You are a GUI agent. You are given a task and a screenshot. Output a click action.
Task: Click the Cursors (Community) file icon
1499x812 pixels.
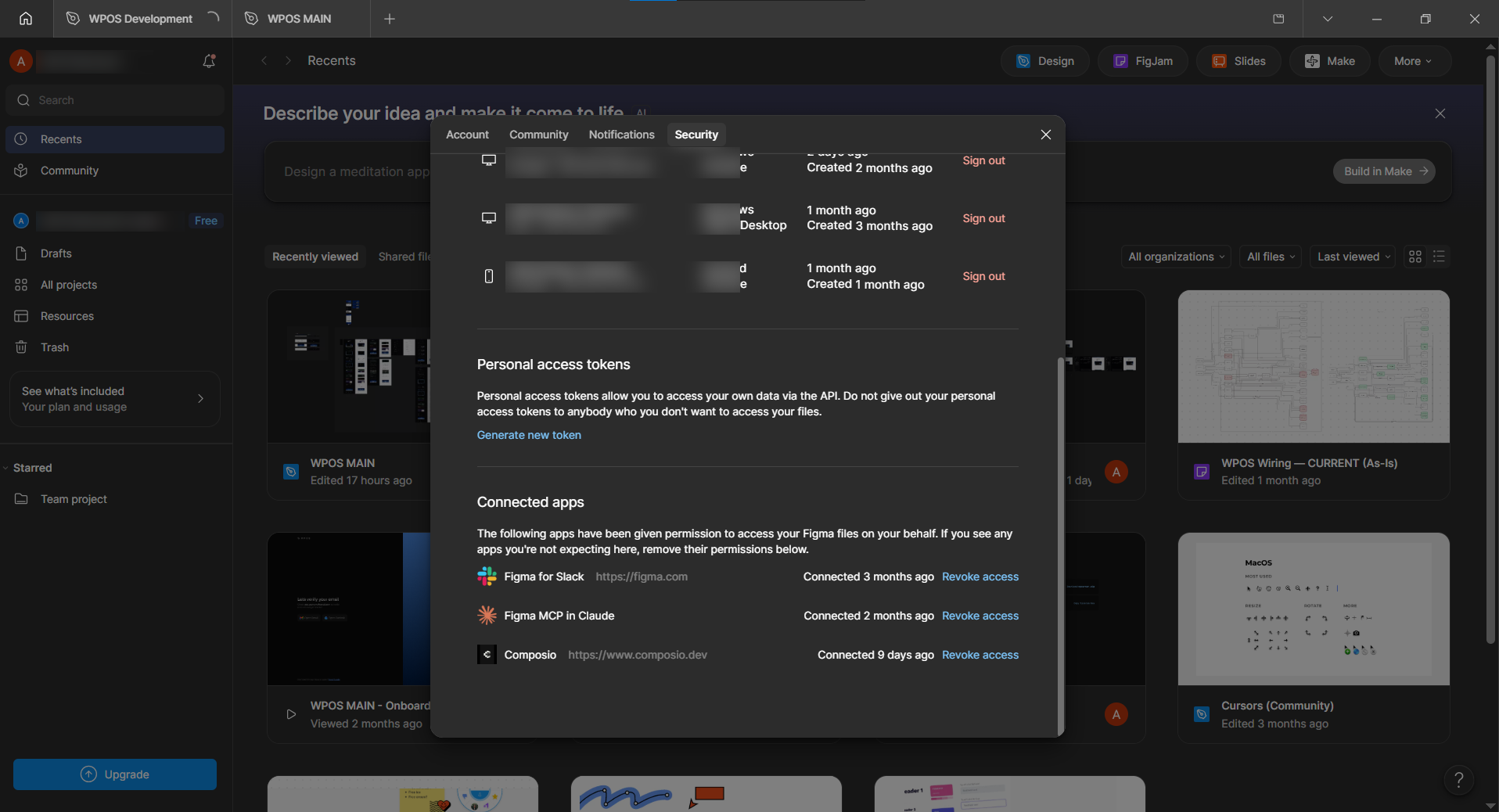pyautogui.click(x=1202, y=714)
